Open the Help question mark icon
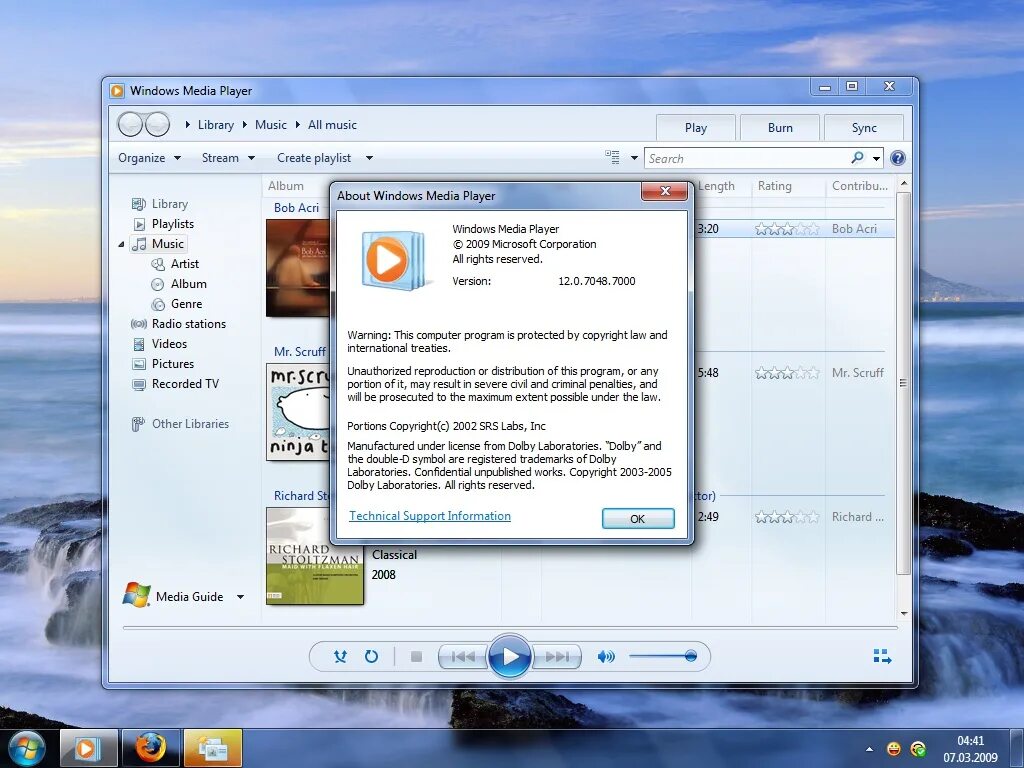Viewport: 1024px width, 768px height. [898, 158]
